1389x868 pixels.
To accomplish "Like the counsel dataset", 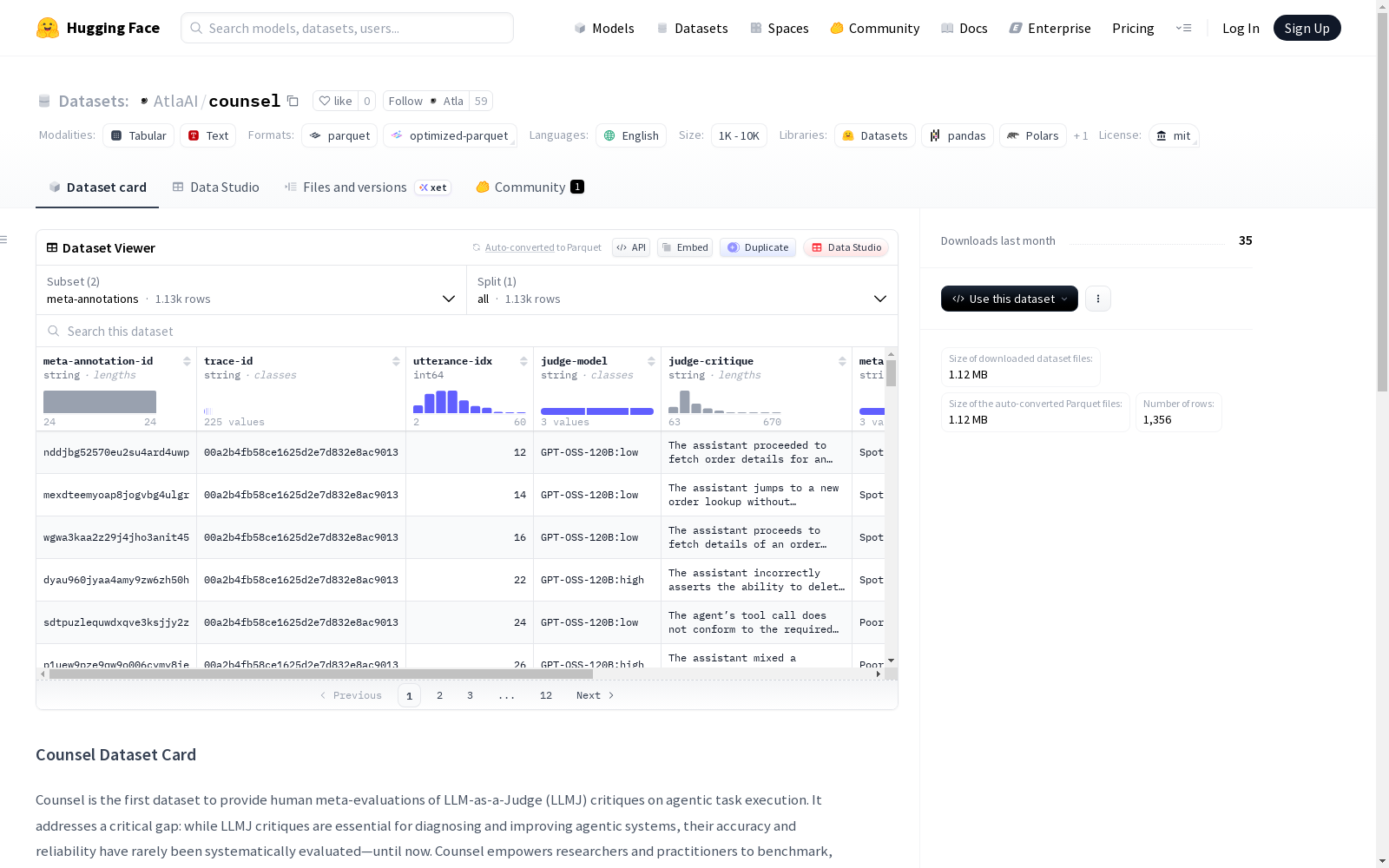I will click(336, 101).
